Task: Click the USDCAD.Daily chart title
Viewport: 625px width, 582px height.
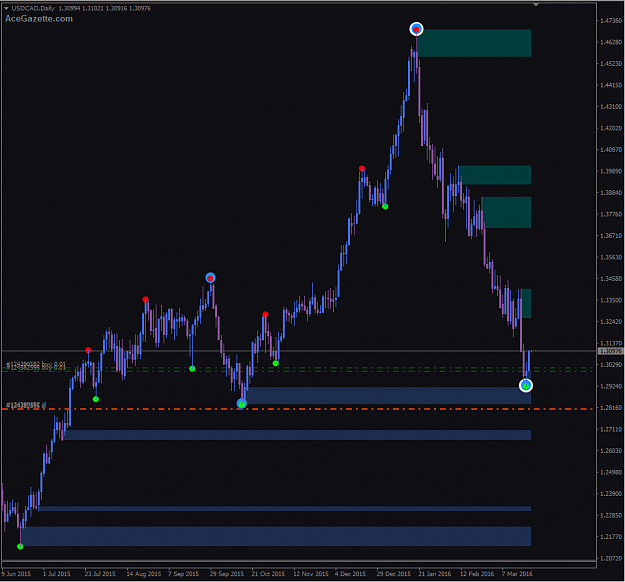Action: tap(33, 8)
